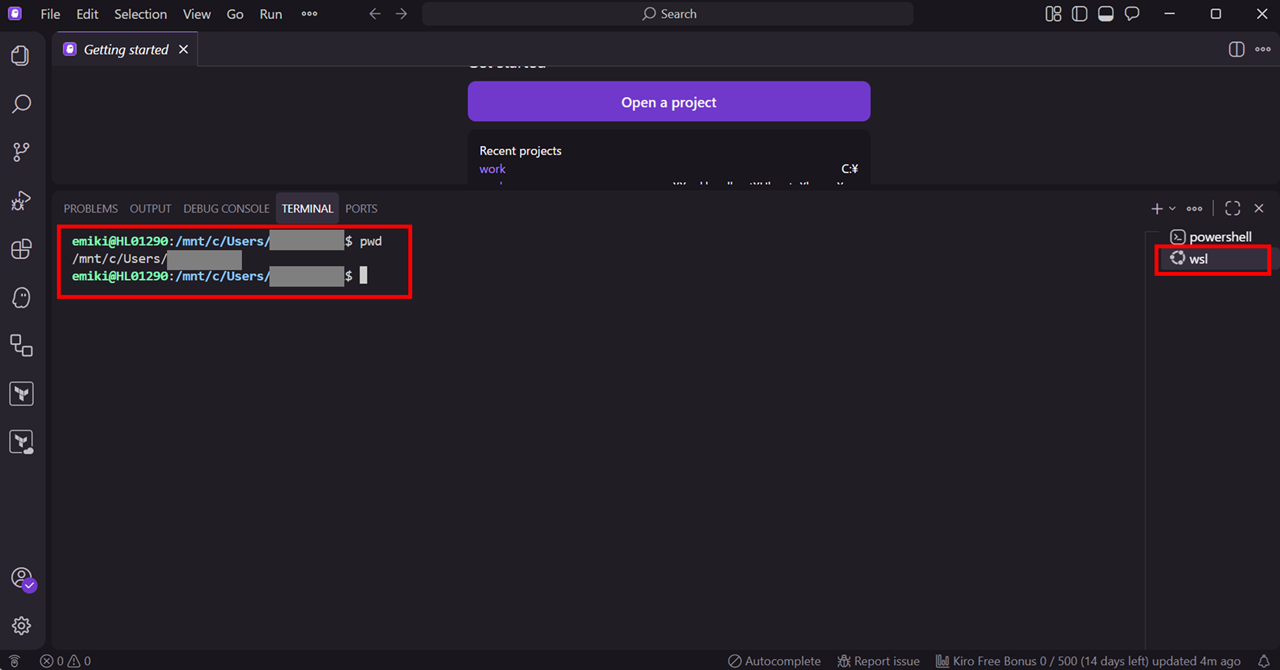The width and height of the screenshot is (1280, 670).
Task: Toggle Autocomplete in the status bar
Action: click(x=774, y=661)
